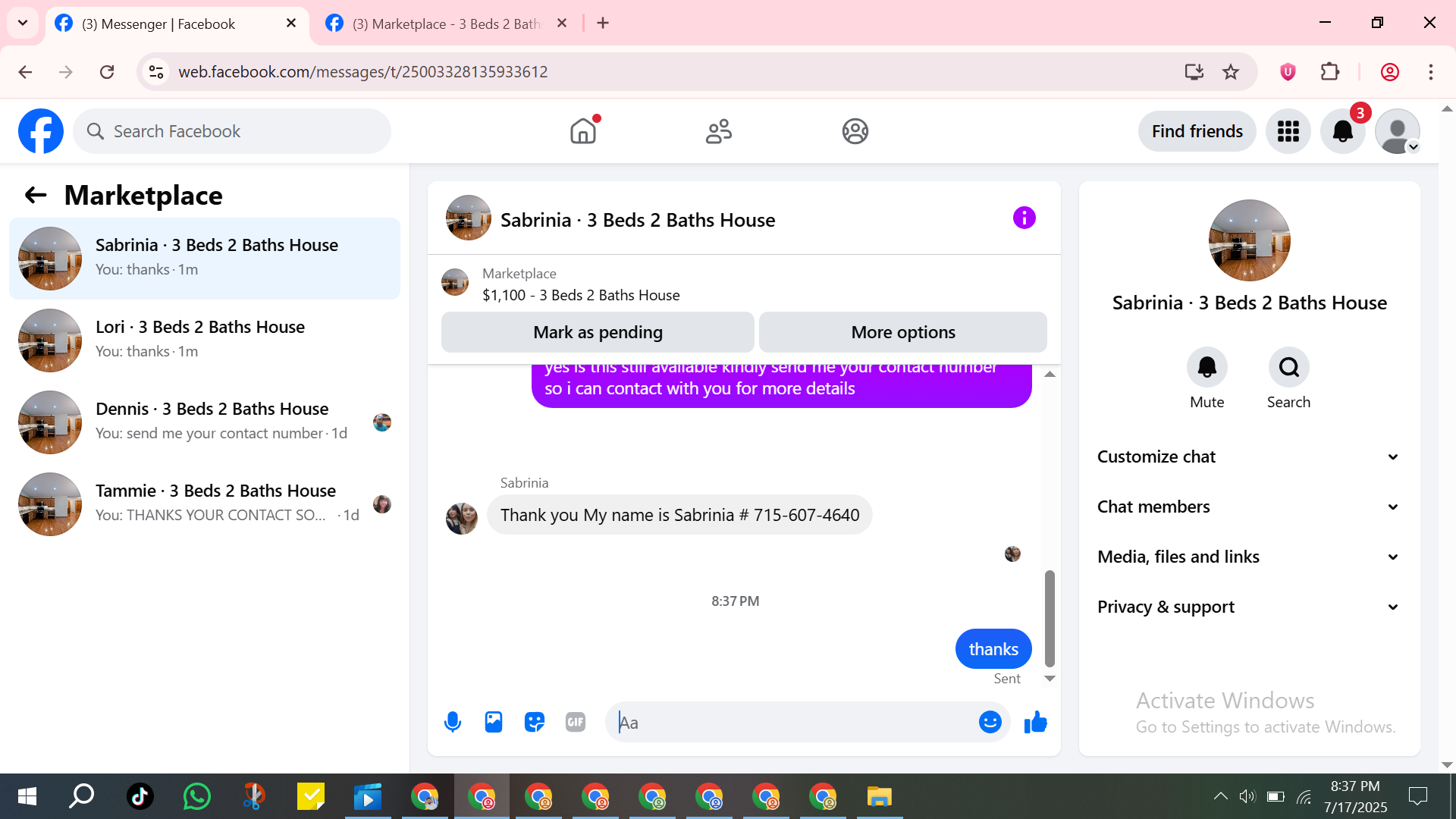Click the More options button

pos(902,332)
